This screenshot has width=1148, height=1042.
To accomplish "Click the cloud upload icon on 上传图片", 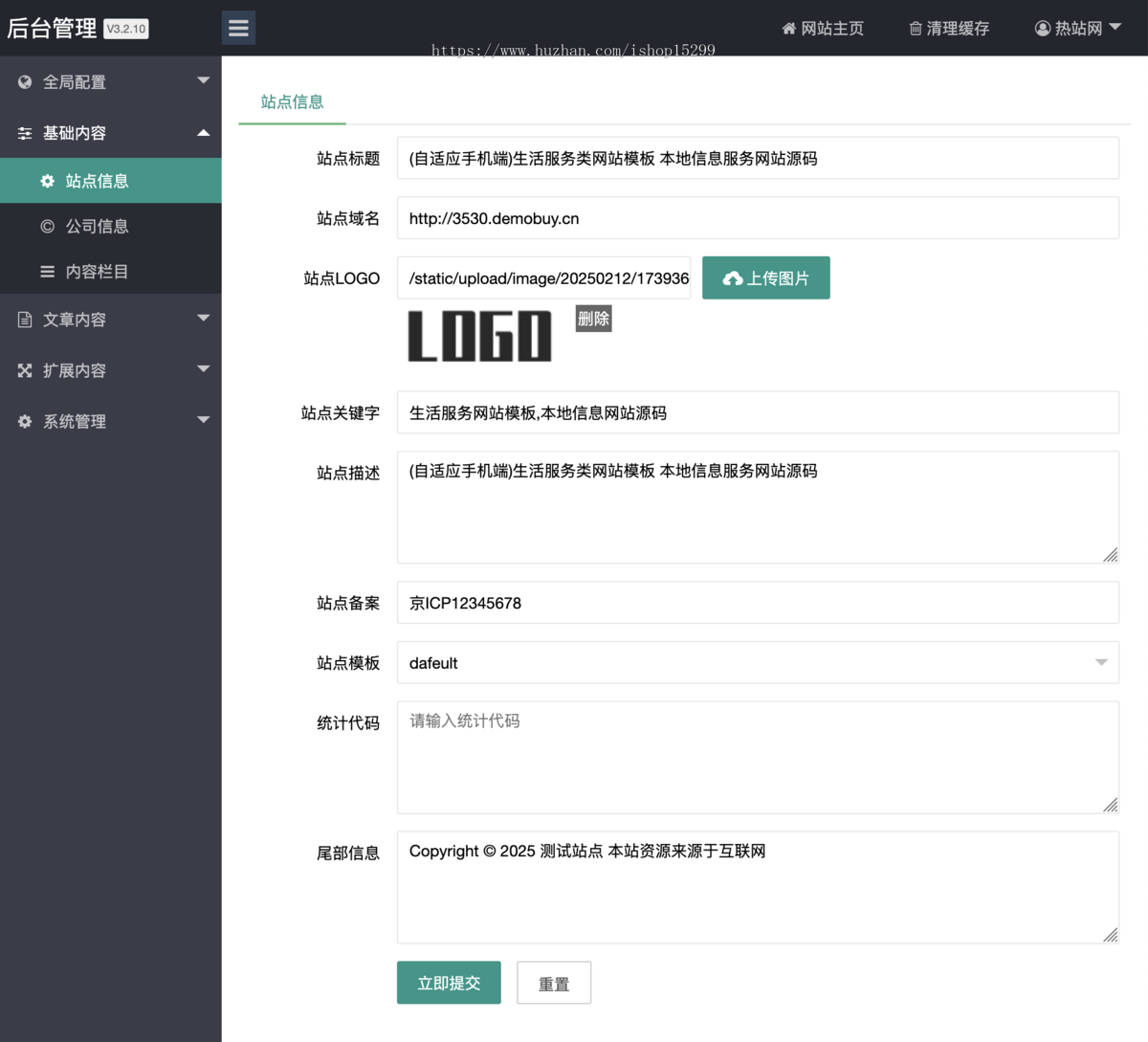I will click(x=733, y=278).
